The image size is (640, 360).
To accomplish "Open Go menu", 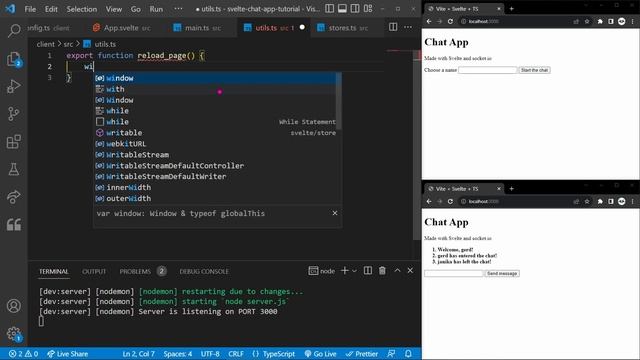I will [136, 9].
